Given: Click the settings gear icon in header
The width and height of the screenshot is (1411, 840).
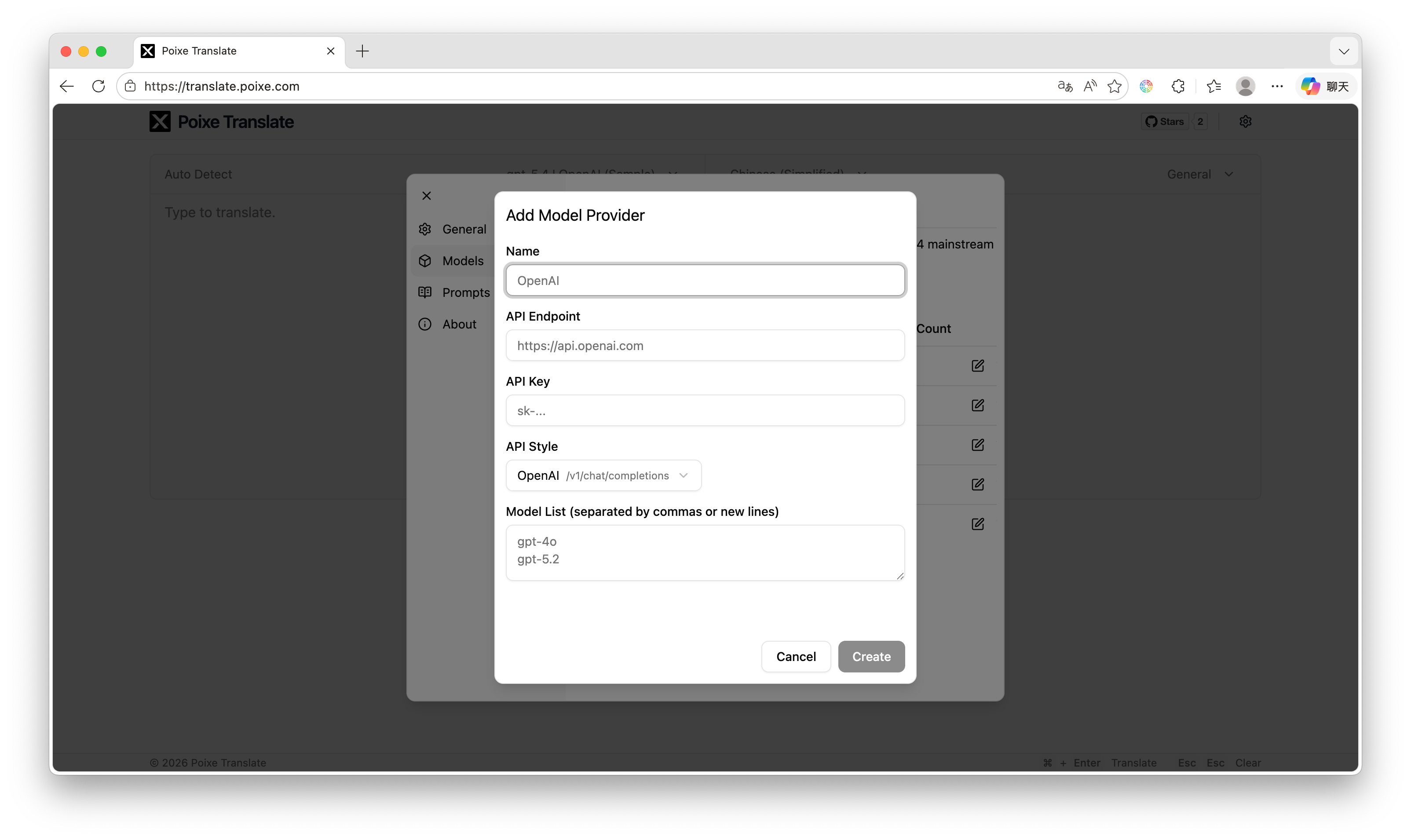Looking at the screenshot, I should point(1245,122).
